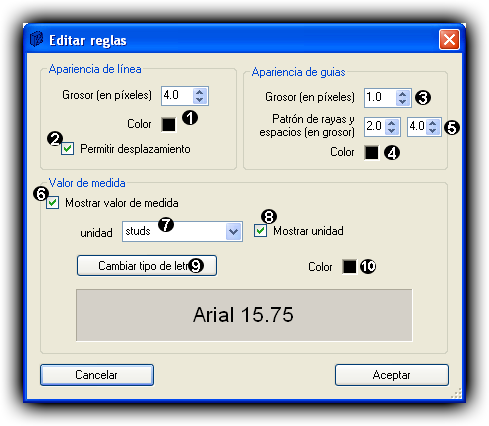Viewport: 489px width, 426px height.
Task: Increase line thickness with up arrow
Action: pos(199,92)
